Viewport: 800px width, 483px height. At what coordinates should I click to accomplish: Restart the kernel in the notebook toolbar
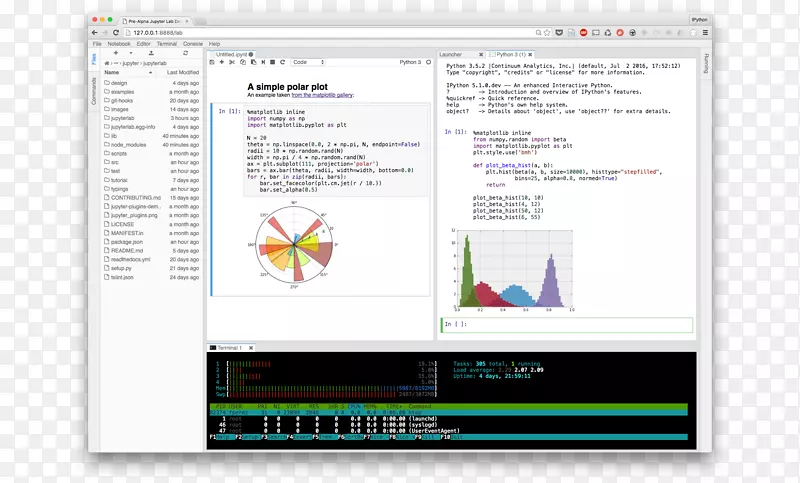pos(282,62)
